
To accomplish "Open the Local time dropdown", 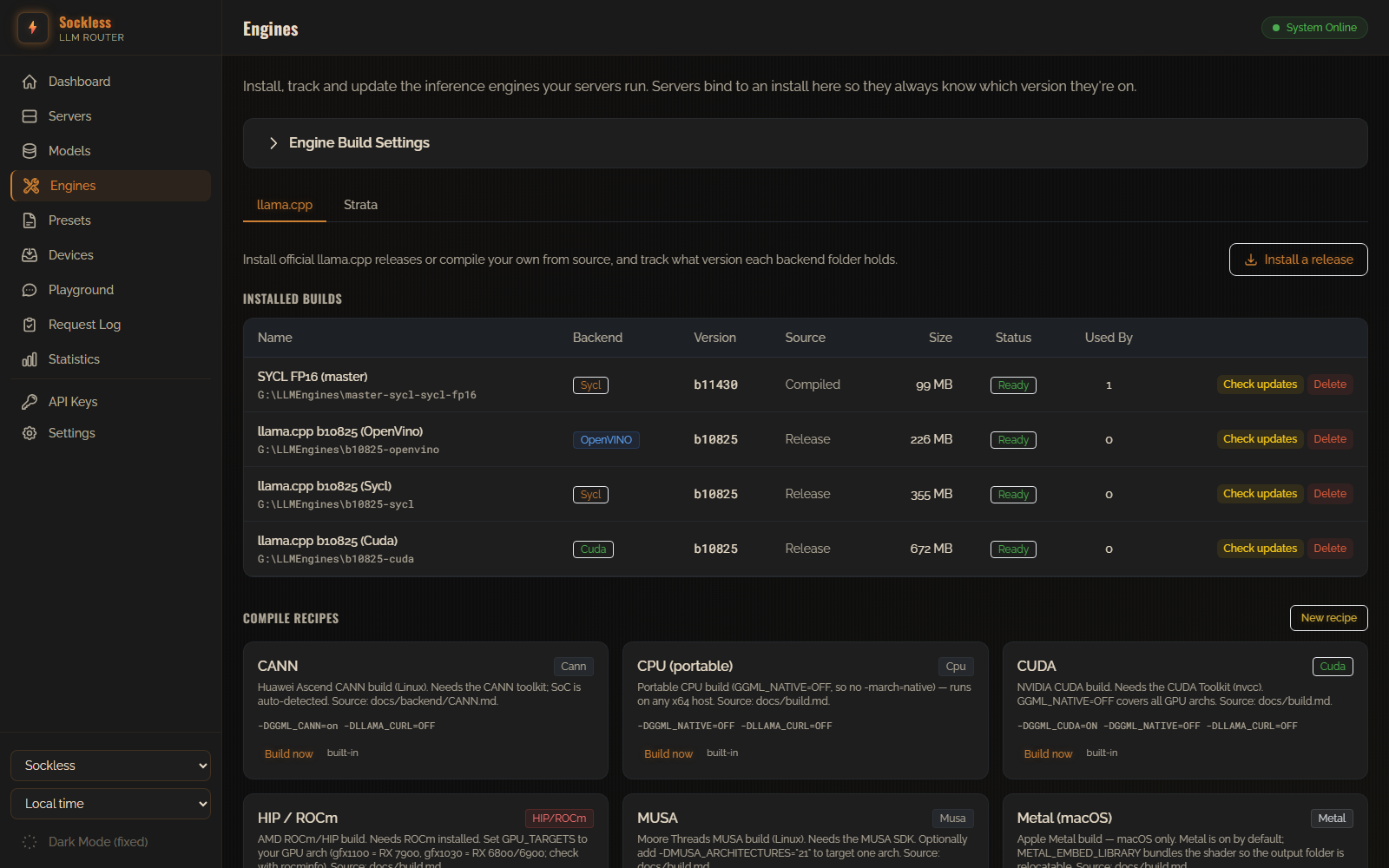I will (x=110, y=804).
